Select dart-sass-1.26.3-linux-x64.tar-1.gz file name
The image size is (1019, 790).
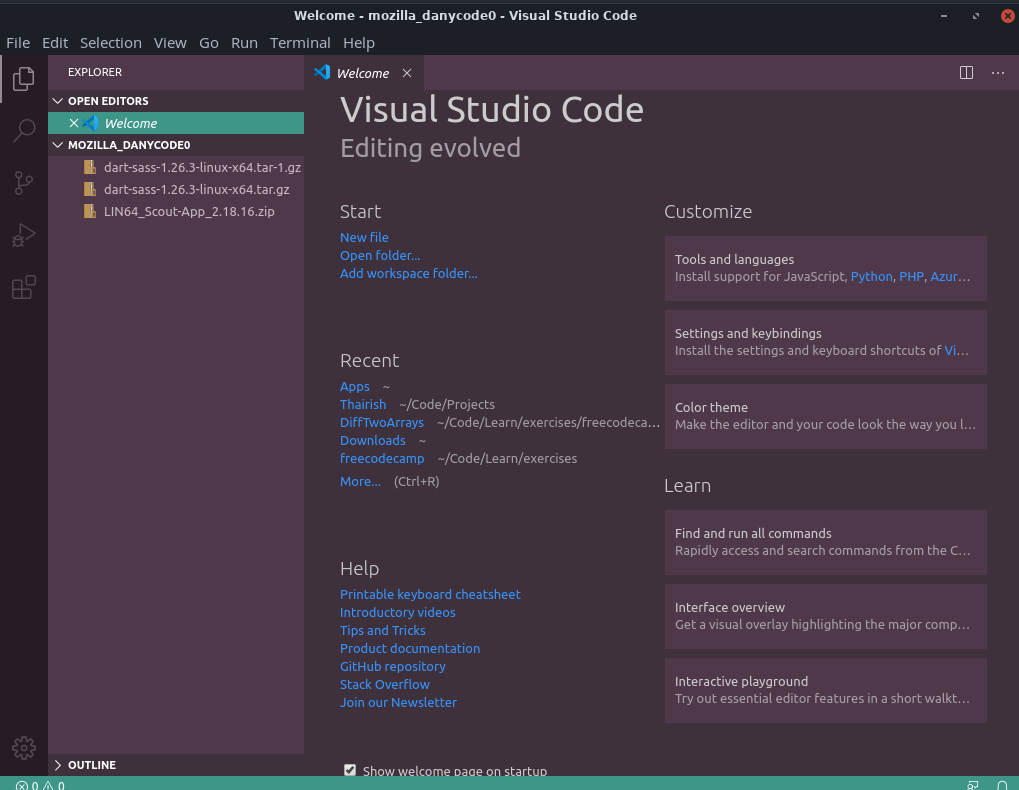point(202,167)
